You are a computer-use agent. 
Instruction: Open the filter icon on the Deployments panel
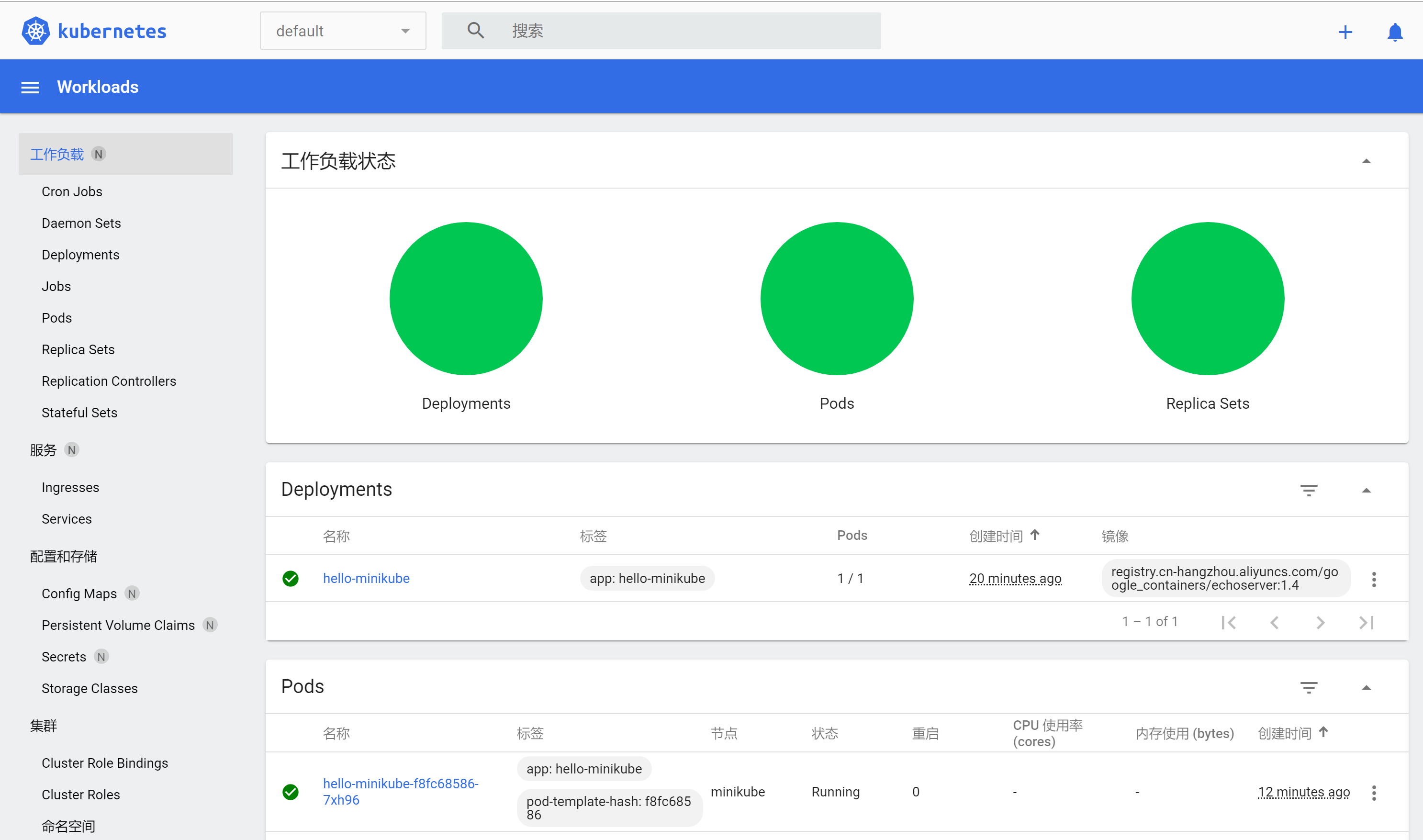[1309, 490]
